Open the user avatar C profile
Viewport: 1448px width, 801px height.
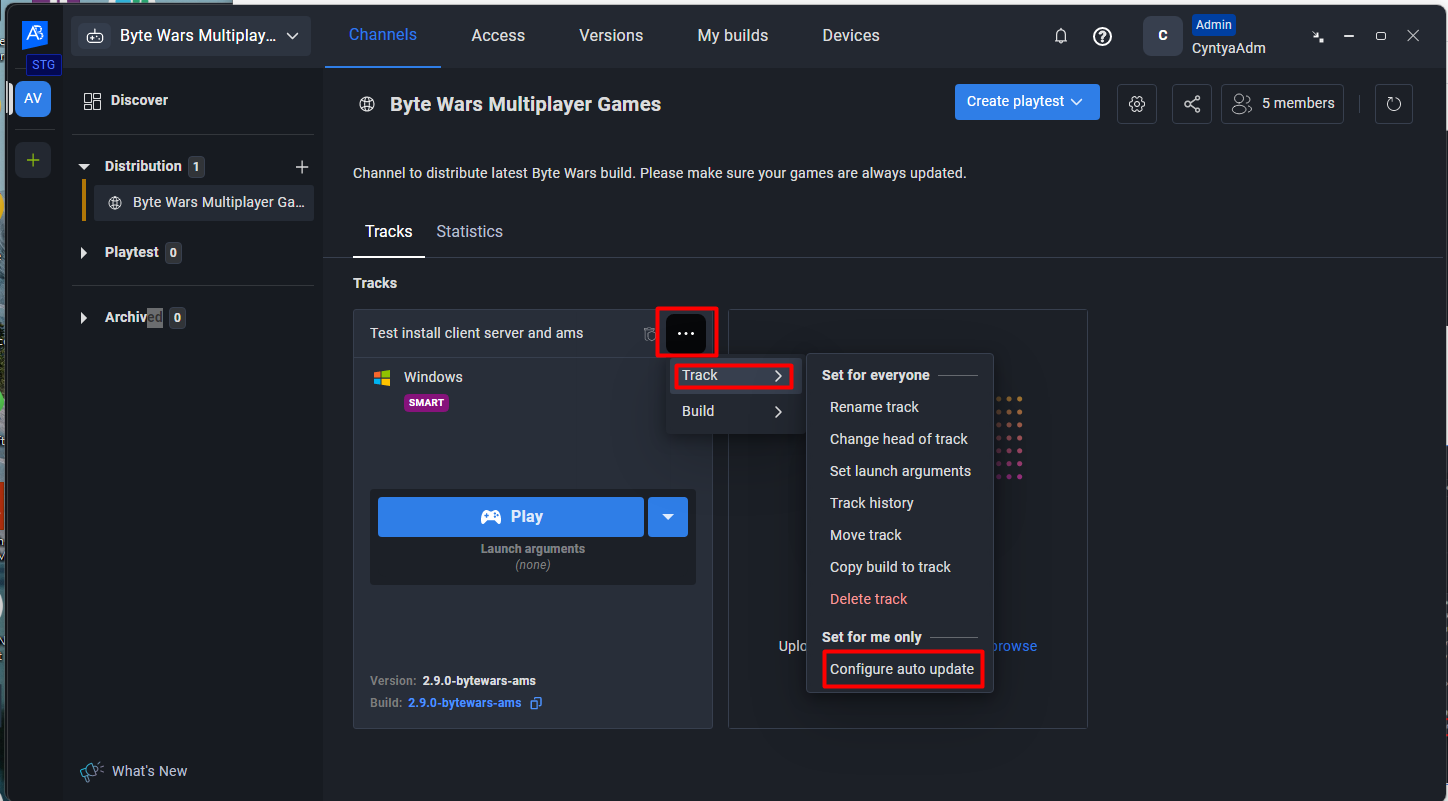[x=1162, y=36]
